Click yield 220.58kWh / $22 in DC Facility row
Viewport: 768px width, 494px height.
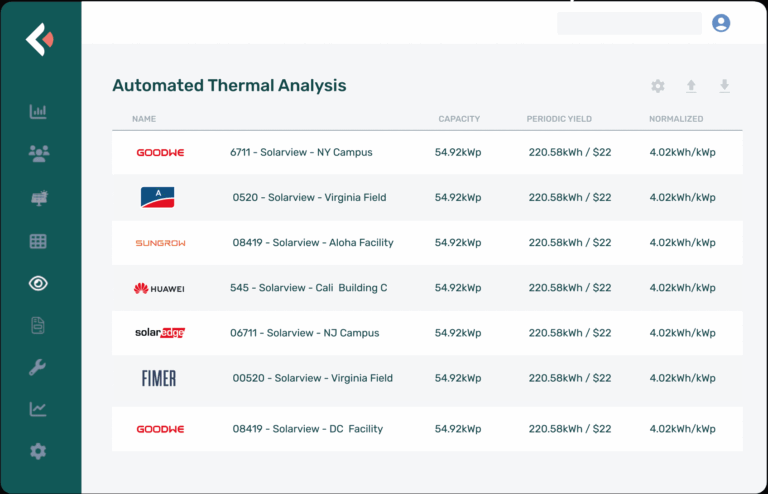(570, 429)
